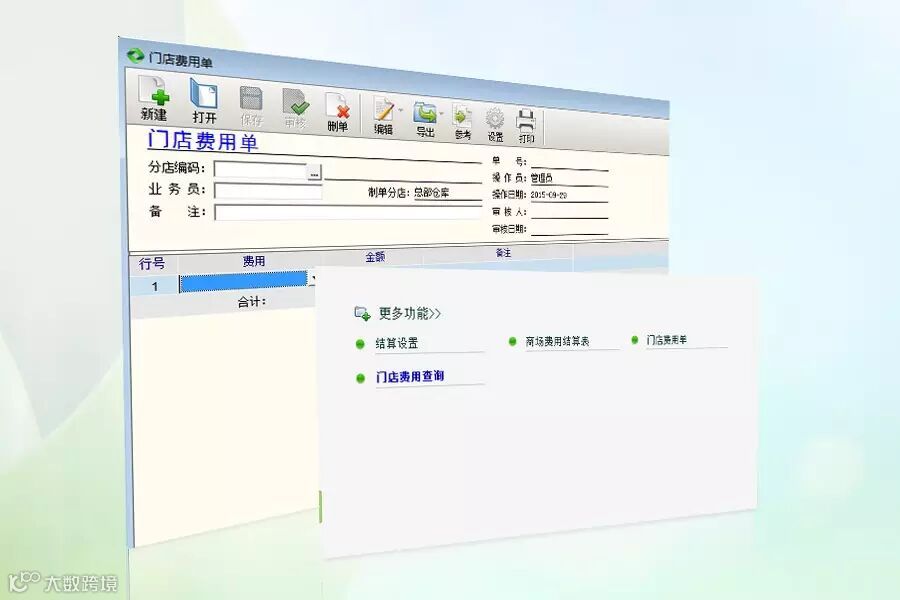Click the 金额 column header
The image size is (900, 600).
375,257
